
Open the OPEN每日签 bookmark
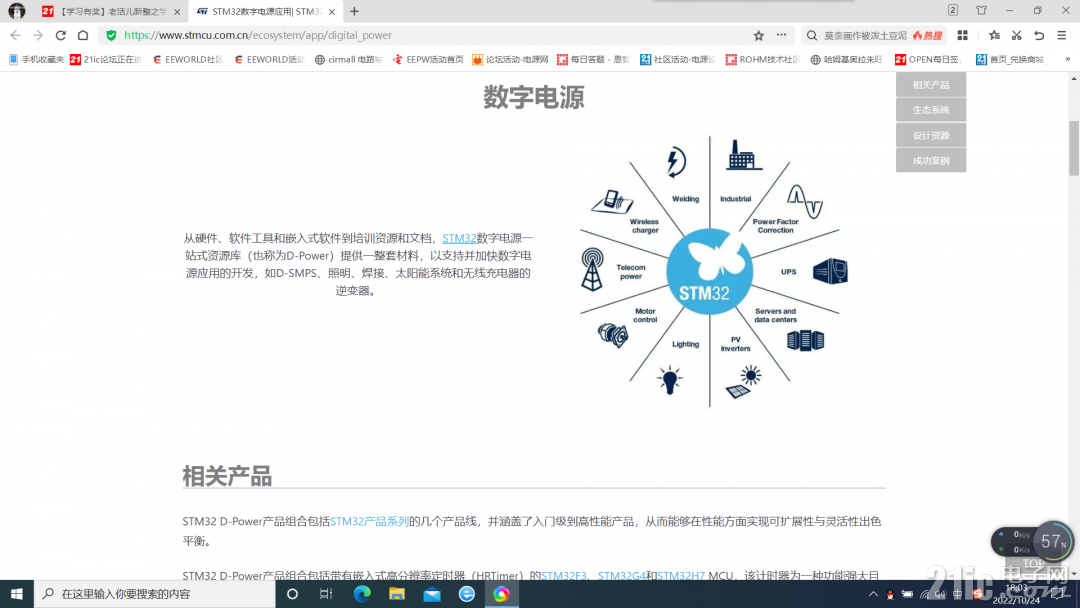point(928,60)
